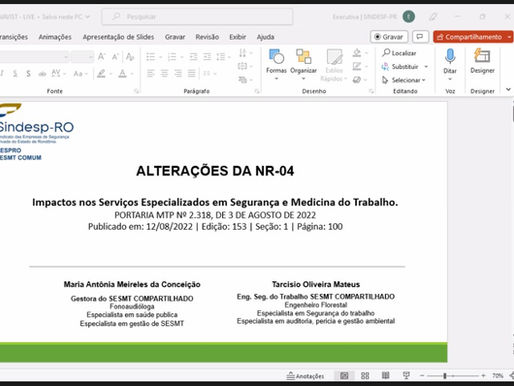
Task: Switch to Slide Sorter view
Action: [x=365, y=376]
